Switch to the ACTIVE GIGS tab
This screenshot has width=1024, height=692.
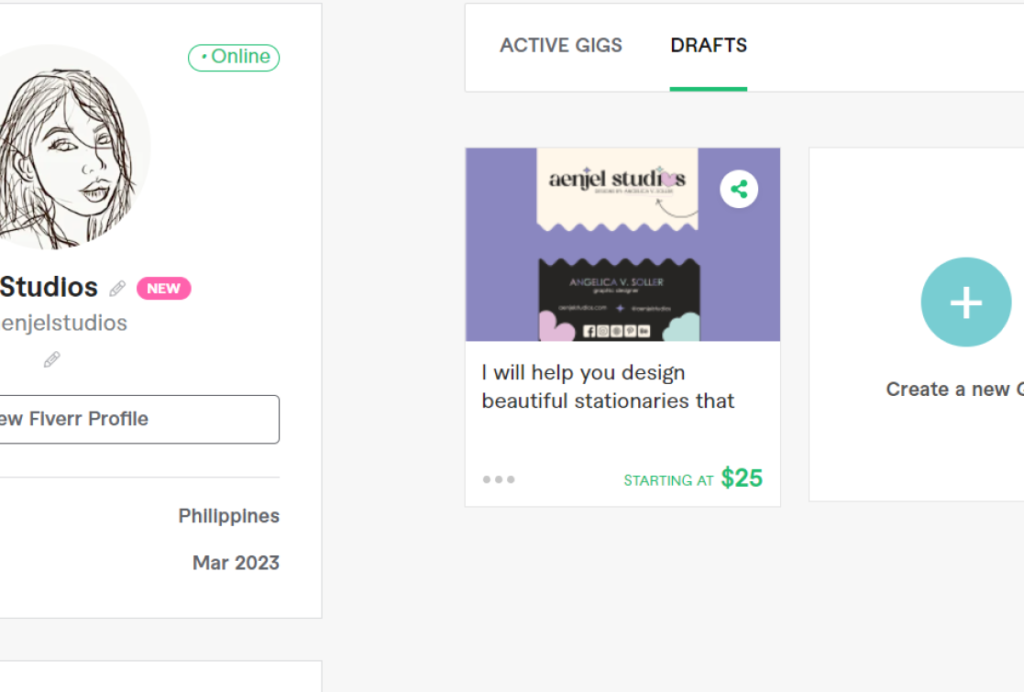(x=560, y=46)
